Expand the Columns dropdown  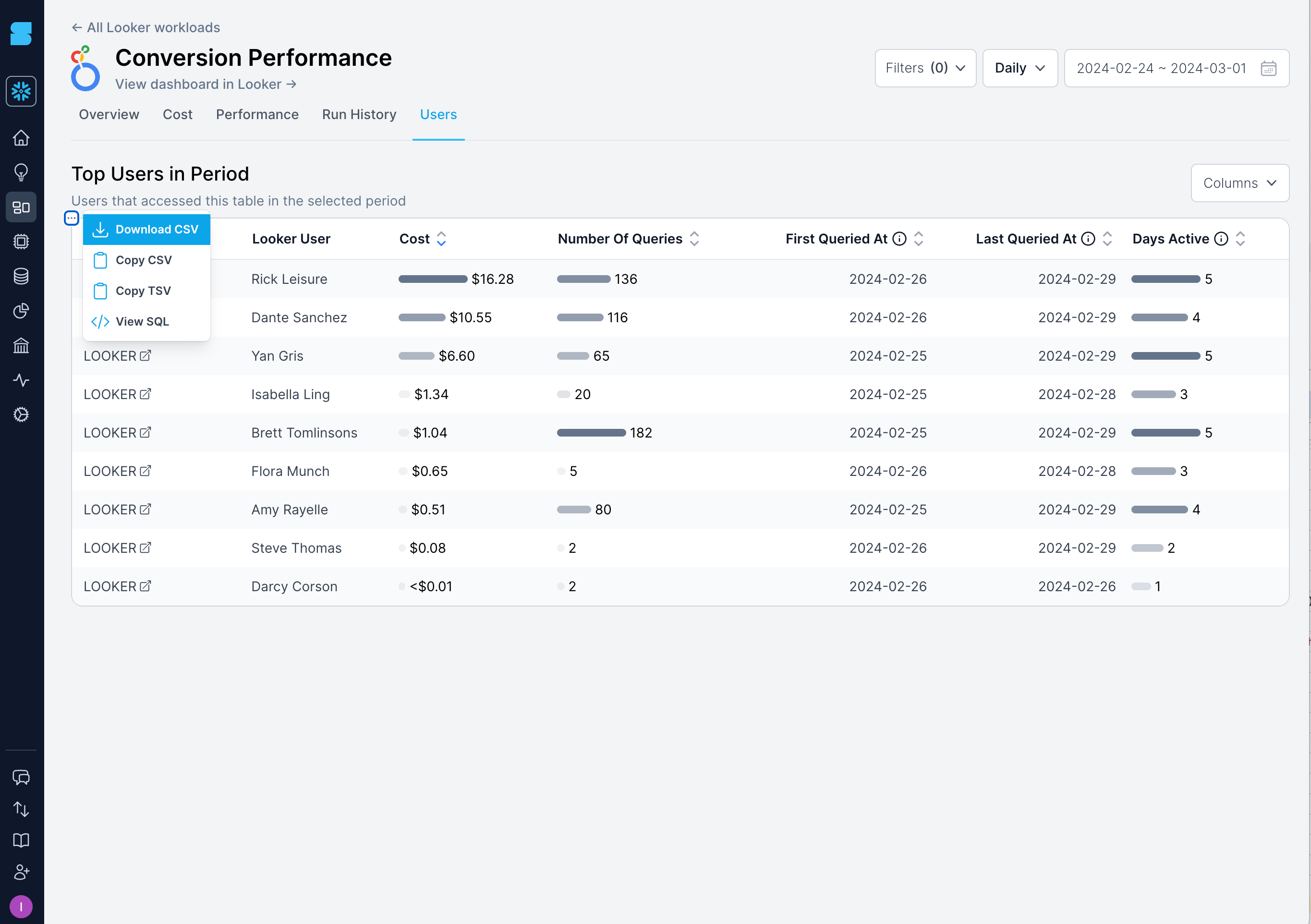[x=1239, y=183]
